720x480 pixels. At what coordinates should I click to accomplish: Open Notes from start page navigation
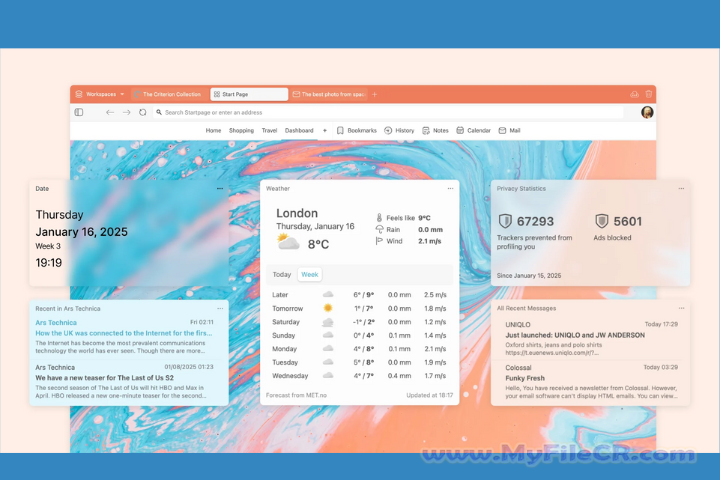pos(435,130)
